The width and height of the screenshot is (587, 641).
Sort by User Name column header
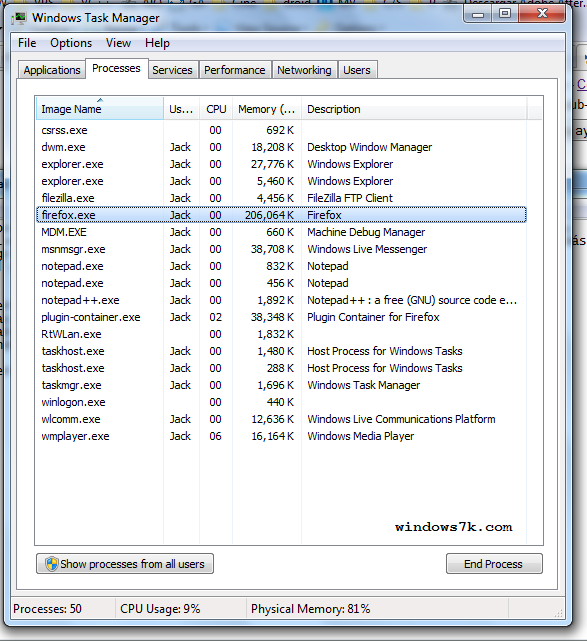pos(181,109)
